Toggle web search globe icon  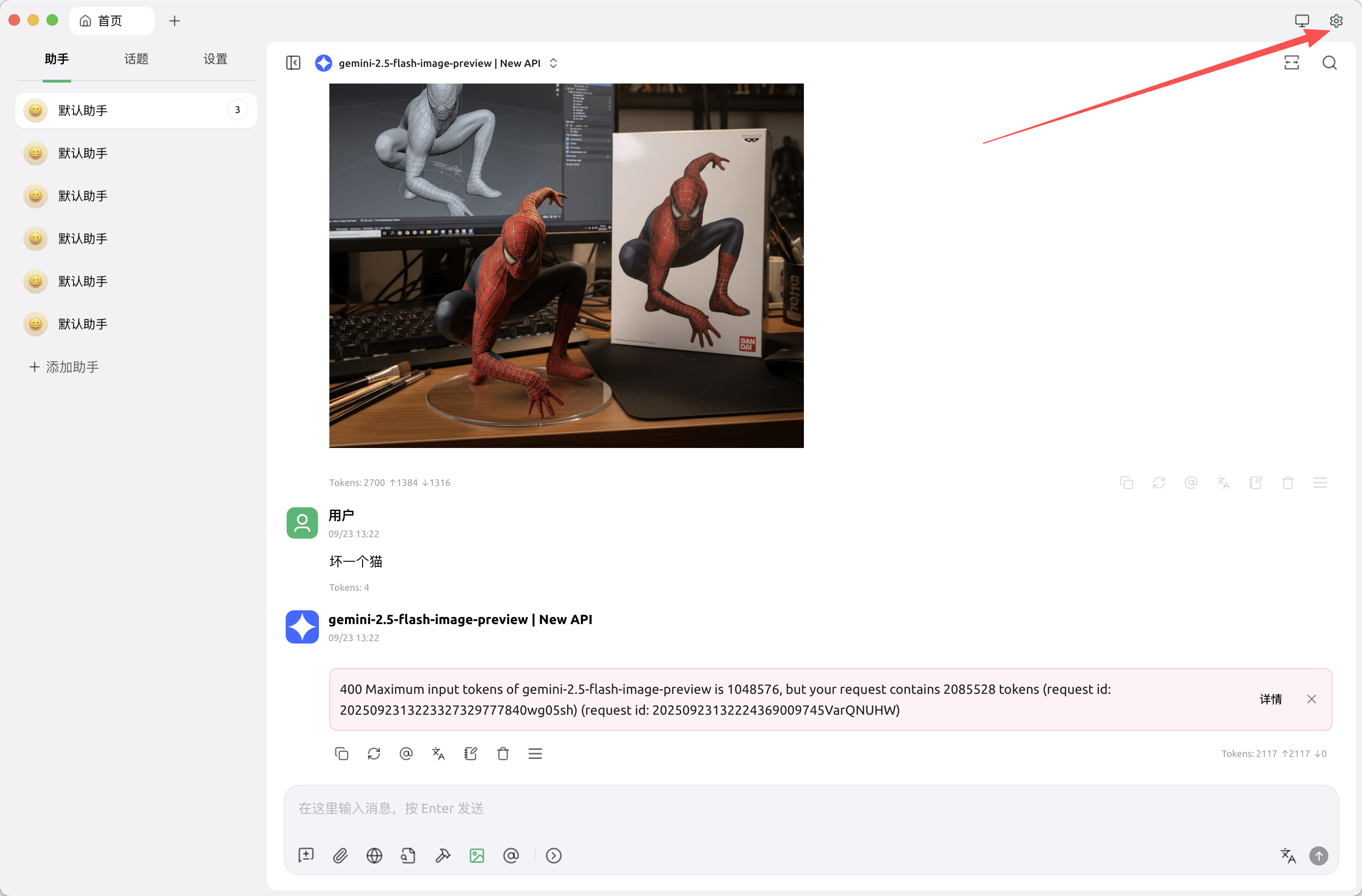click(x=374, y=855)
